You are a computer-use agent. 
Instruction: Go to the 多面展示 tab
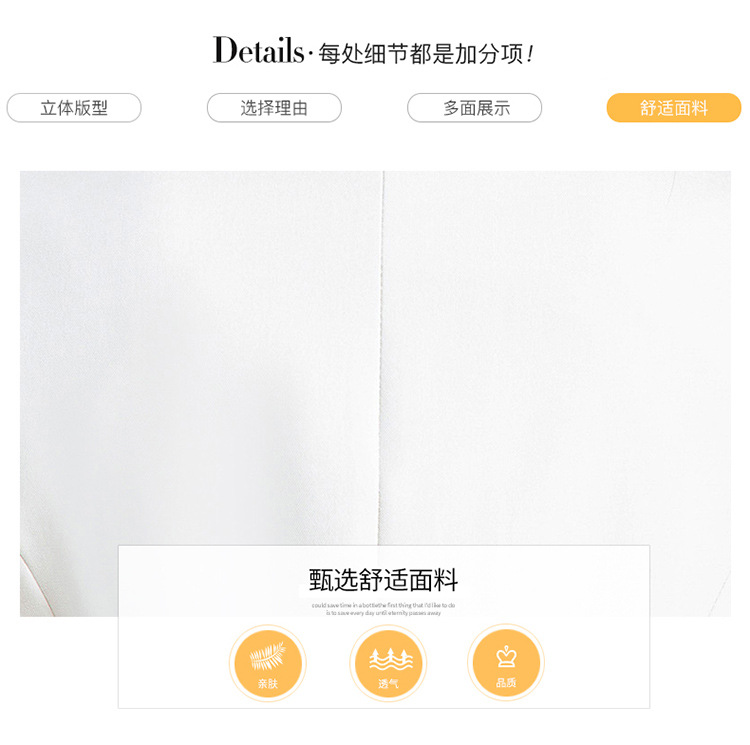pyautogui.click(x=474, y=108)
